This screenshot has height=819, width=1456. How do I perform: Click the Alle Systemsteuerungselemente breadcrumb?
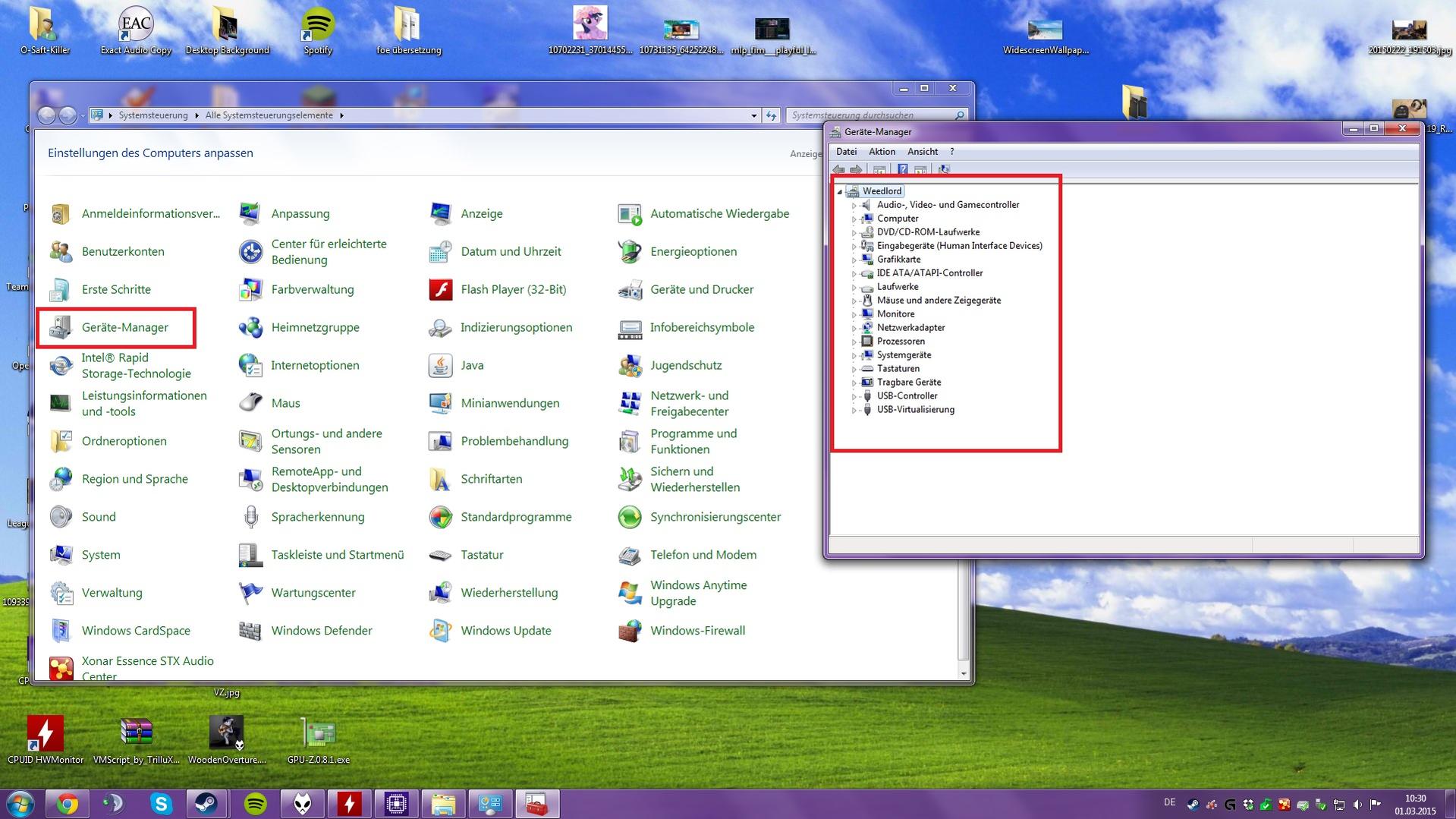(x=269, y=115)
